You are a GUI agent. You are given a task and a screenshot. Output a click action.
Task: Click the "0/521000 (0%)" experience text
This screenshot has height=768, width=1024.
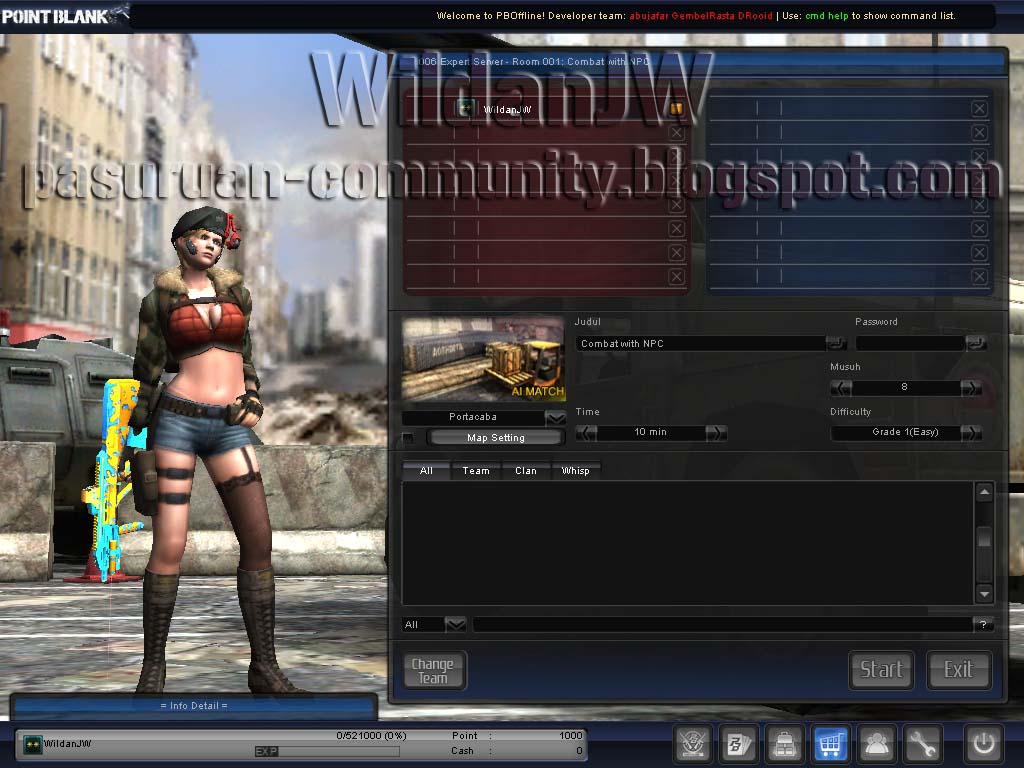coord(371,736)
